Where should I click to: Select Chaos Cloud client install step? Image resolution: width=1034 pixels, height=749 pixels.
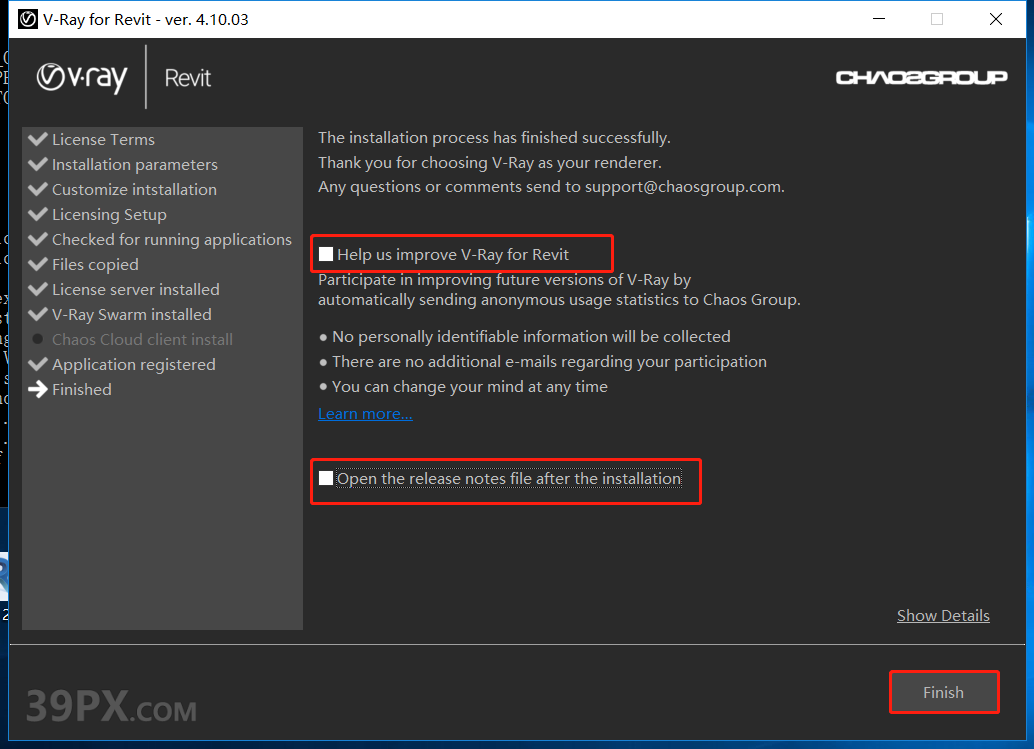[x=142, y=340]
